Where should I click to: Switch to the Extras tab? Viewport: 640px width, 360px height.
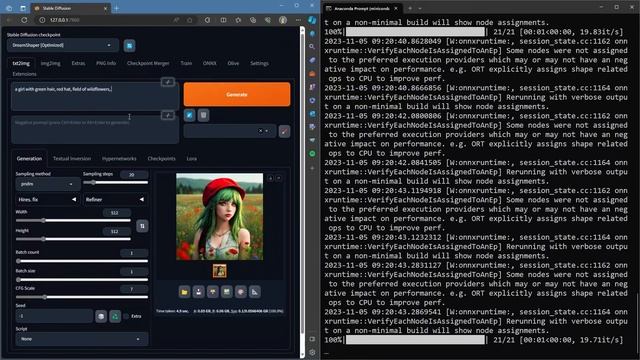point(78,64)
